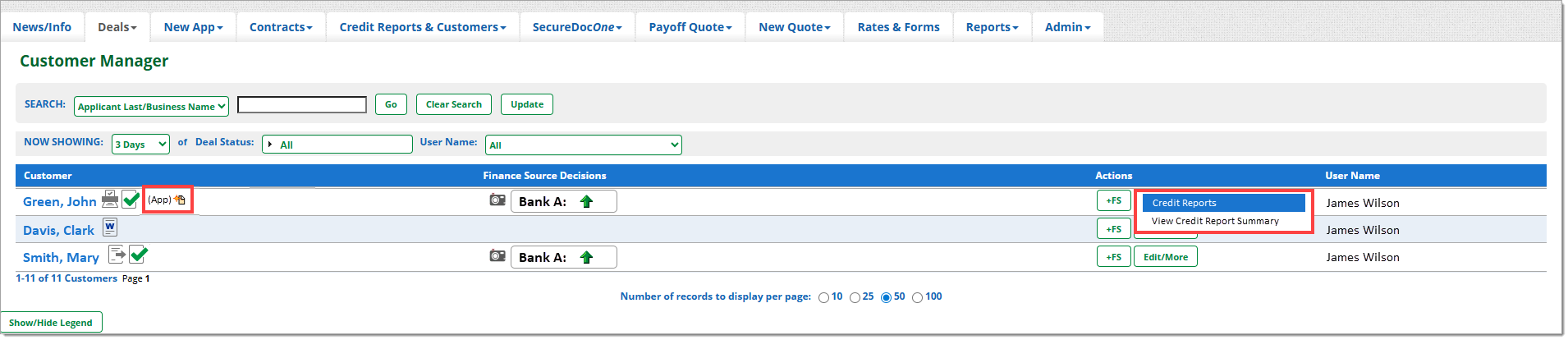
Task: Click the export arrow icon beside Smith, Mary
Action: tap(117, 255)
